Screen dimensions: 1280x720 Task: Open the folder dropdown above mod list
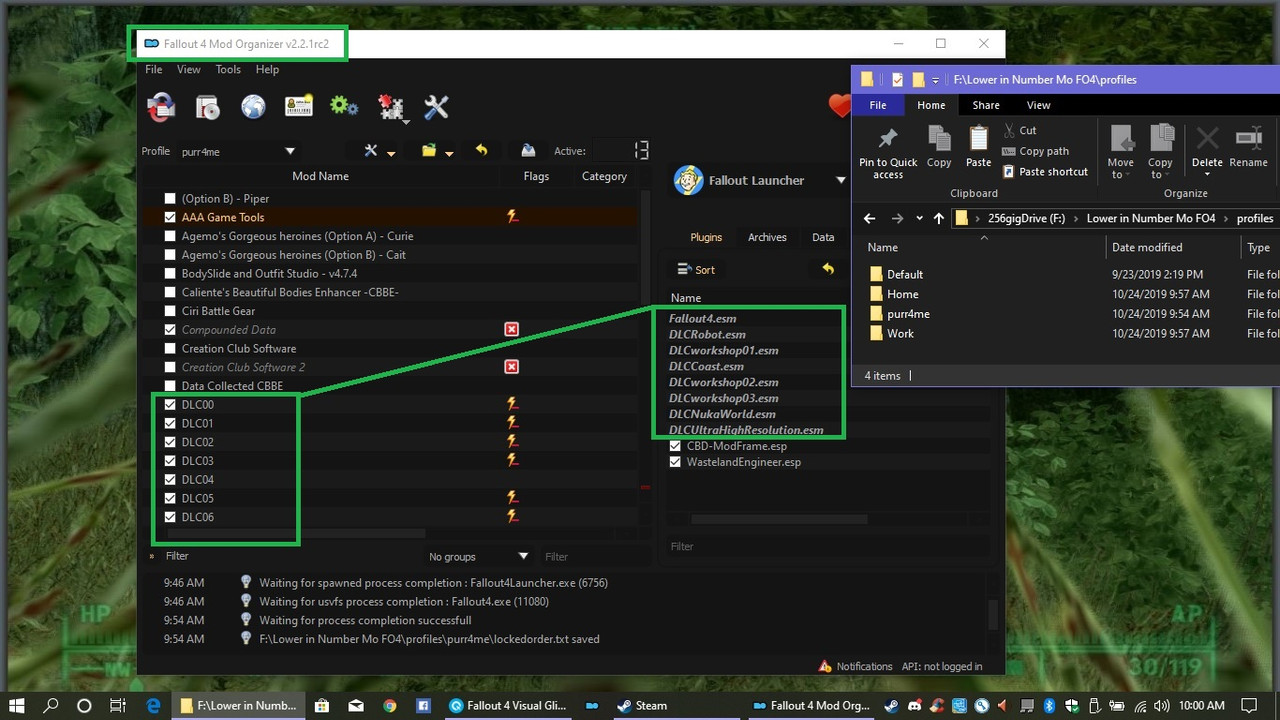(x=438, y=151)
